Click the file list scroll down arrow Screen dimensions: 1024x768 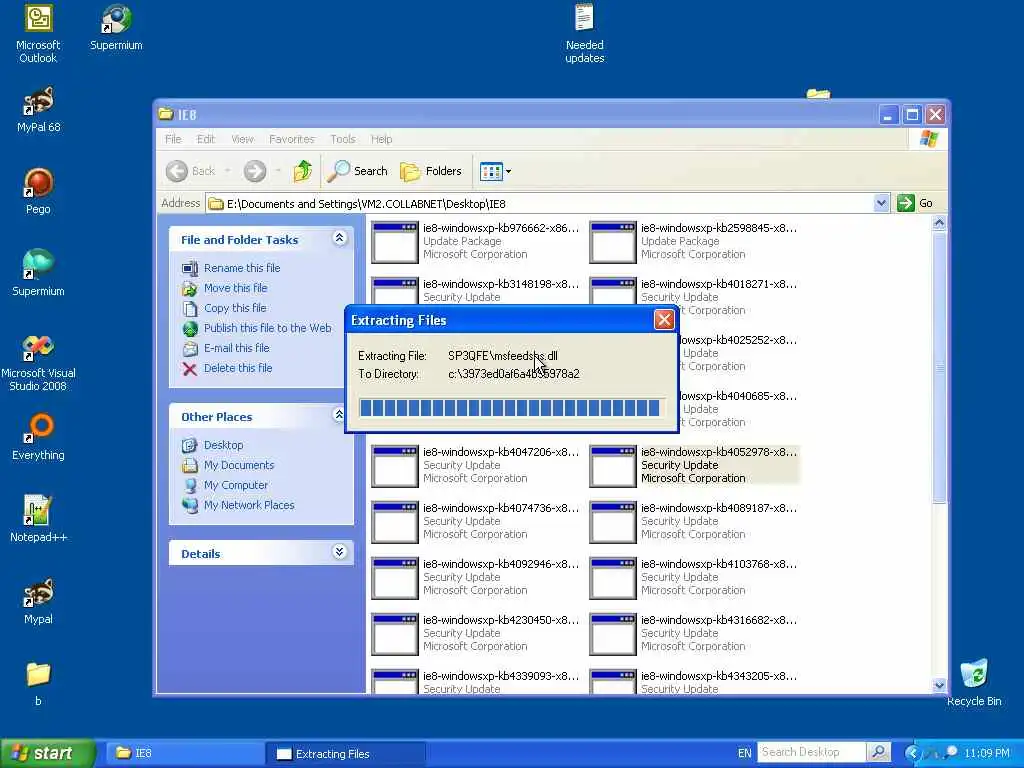point(938,685)
